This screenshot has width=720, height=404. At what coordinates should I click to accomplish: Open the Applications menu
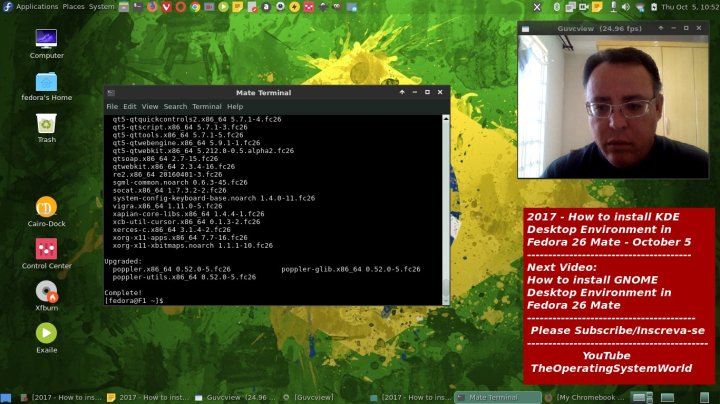click(x=37, y=6)
